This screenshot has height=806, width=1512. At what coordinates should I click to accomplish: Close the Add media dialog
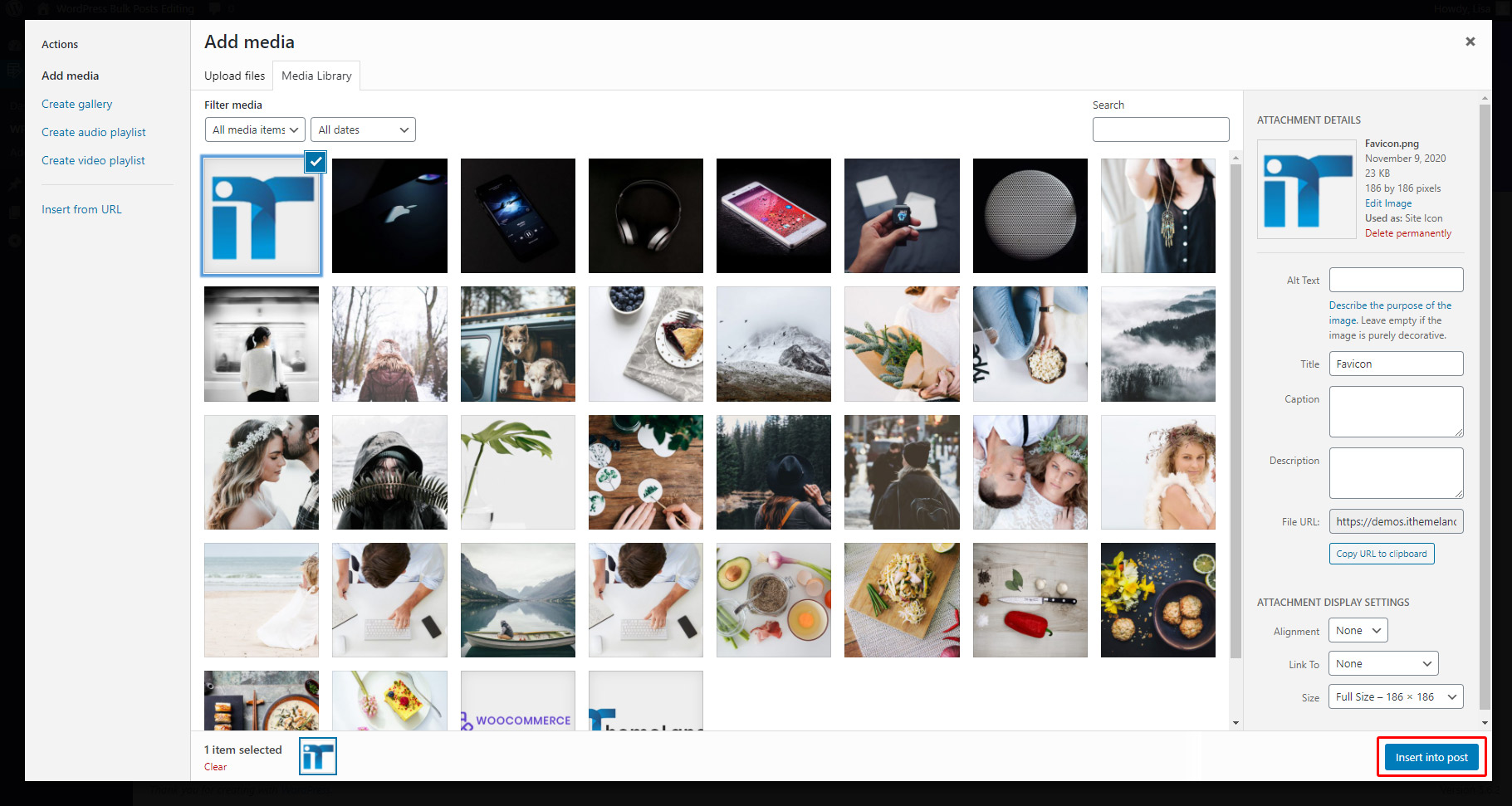coord(1470,42)
